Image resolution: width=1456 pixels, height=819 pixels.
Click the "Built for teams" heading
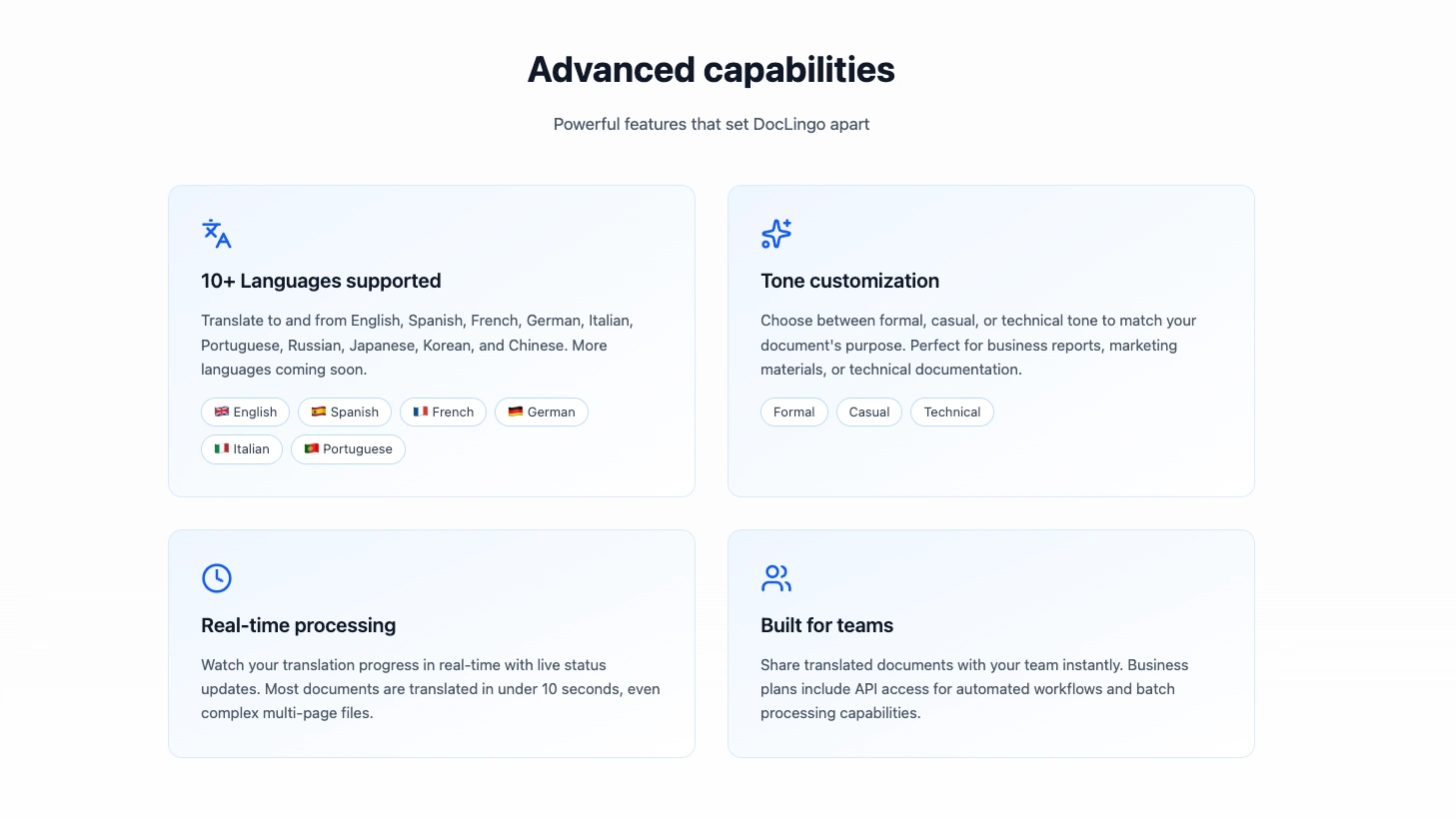[x=826, y=625]
